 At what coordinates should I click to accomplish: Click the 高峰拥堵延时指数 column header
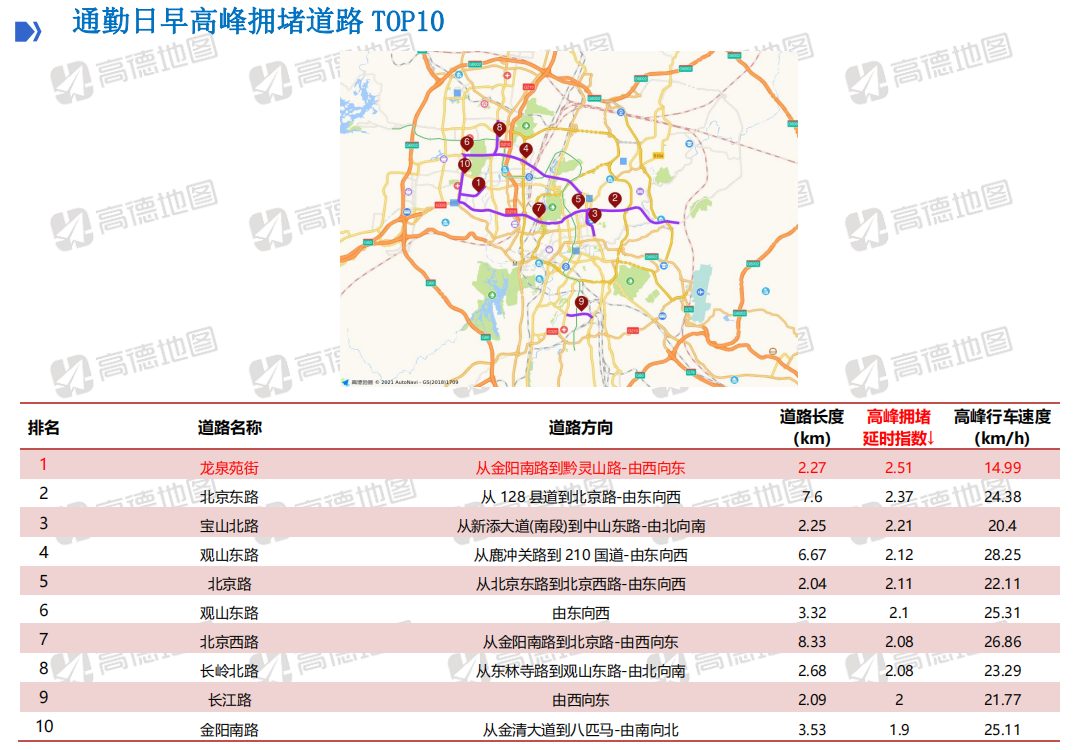pyautogui.click(x=899, y=427)
